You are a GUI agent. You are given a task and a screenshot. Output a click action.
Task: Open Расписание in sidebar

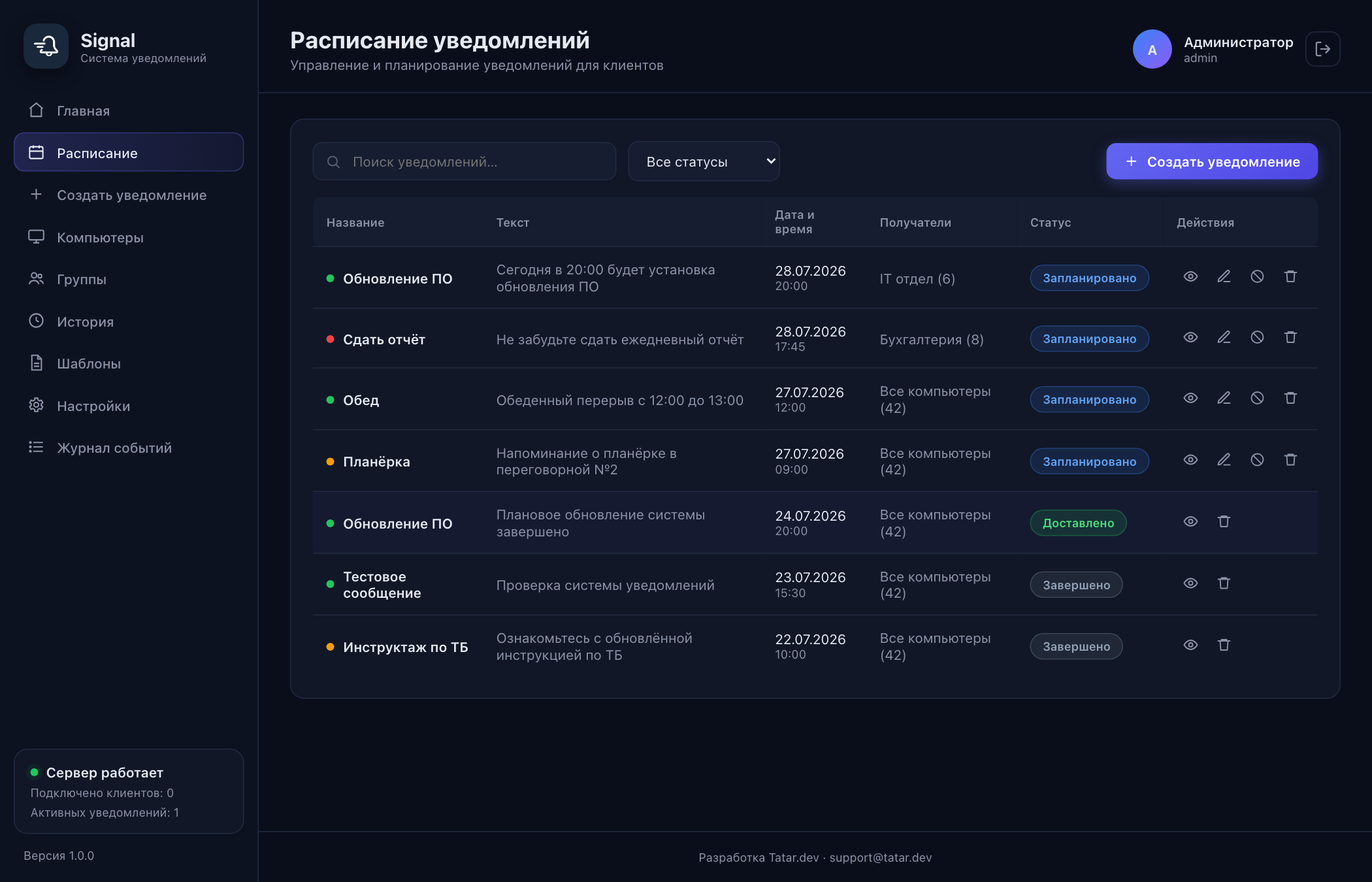(x=129, y=152)
